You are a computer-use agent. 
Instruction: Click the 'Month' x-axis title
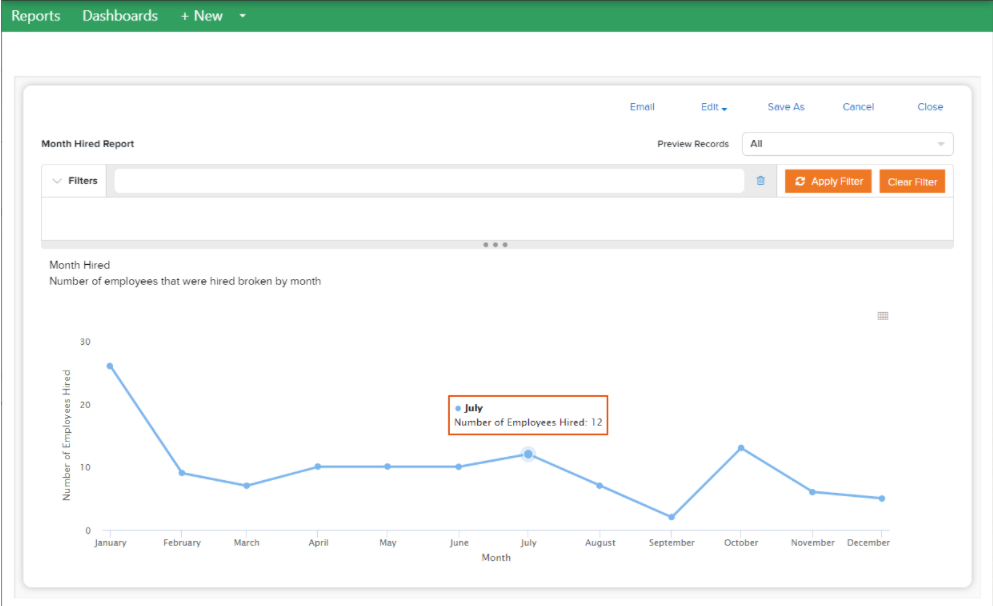pyautogui.click(x=496, y=558)
